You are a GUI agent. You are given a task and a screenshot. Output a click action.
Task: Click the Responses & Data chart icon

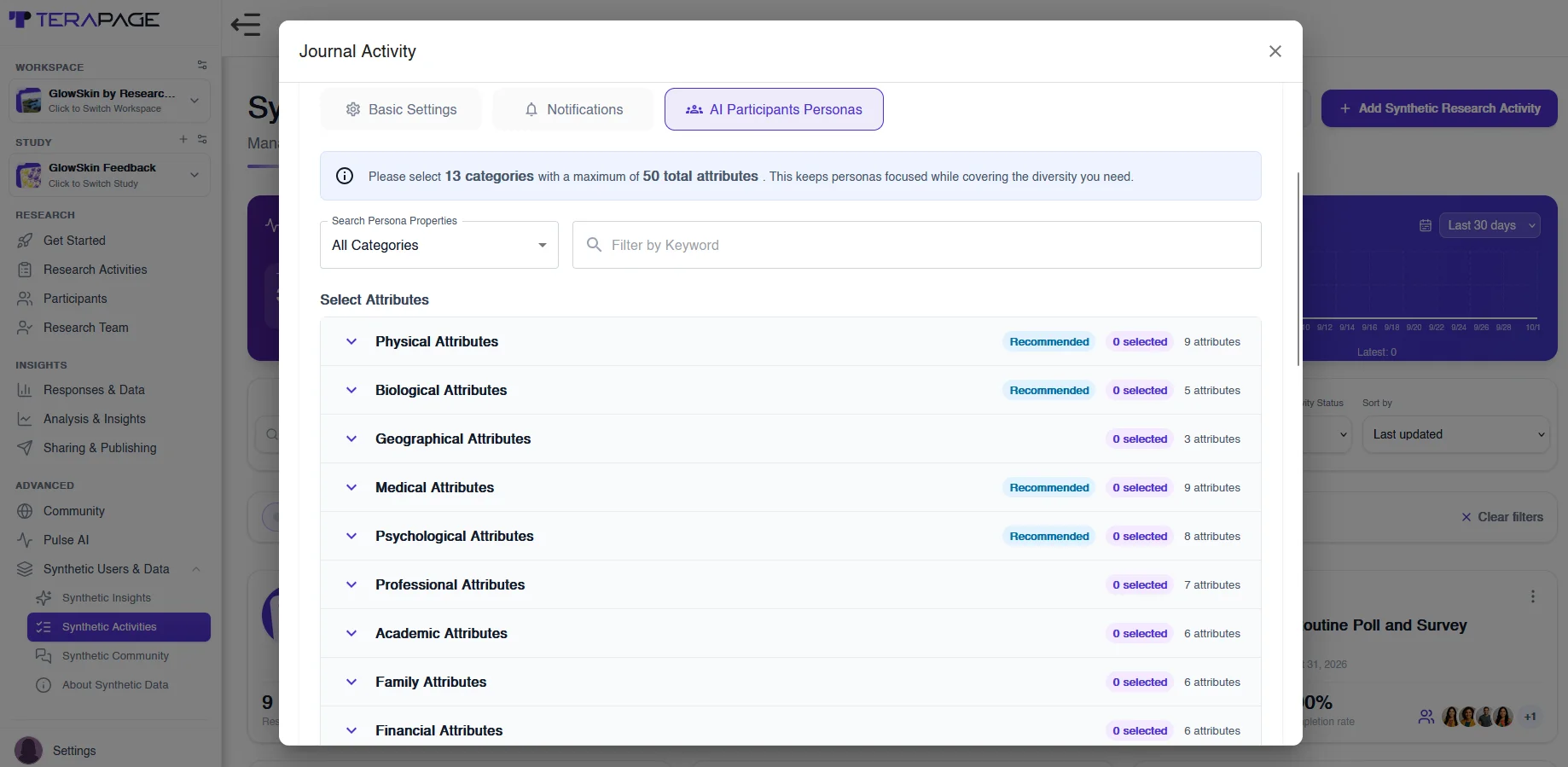pyautogui.click(x=25, y=390)
